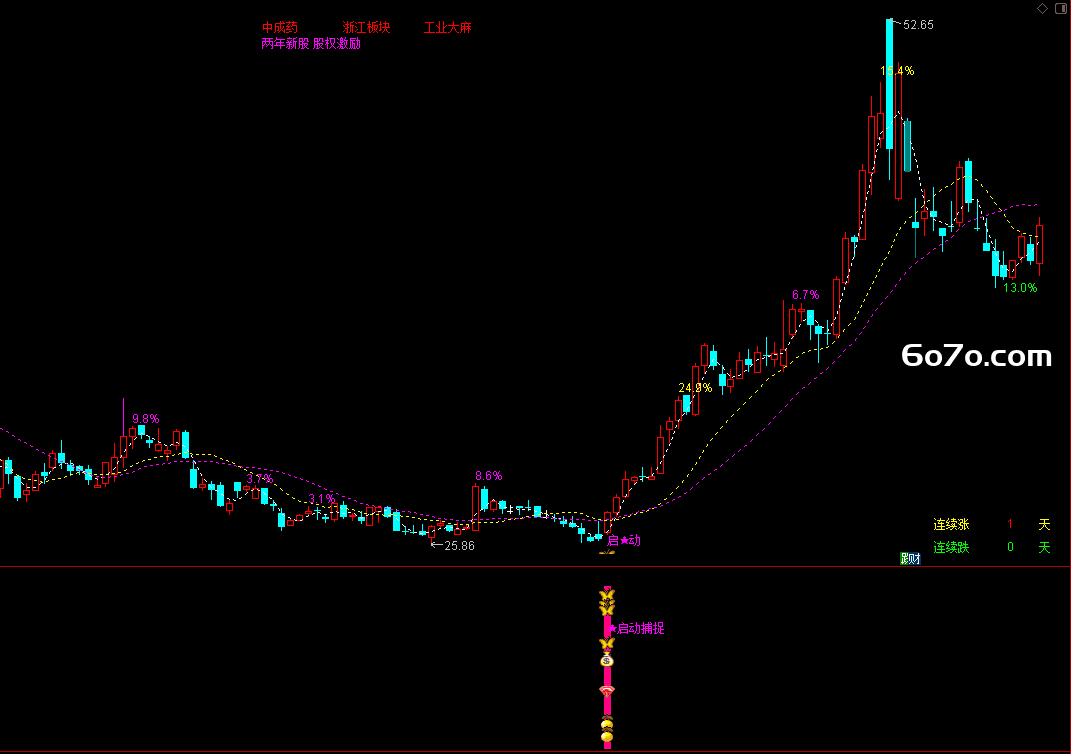Image resolution: width=1071 pixels, height=754 pixels.
Task: Toggle the side panel icon in the top-right corner
Action: [x=1061, y=8]
